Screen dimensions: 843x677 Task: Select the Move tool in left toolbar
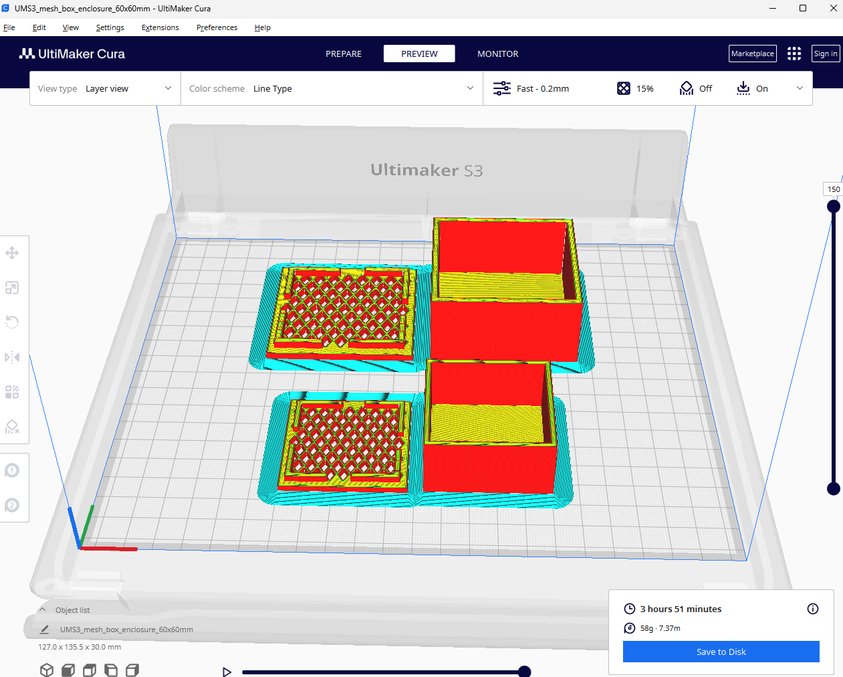tap(12, 253)
